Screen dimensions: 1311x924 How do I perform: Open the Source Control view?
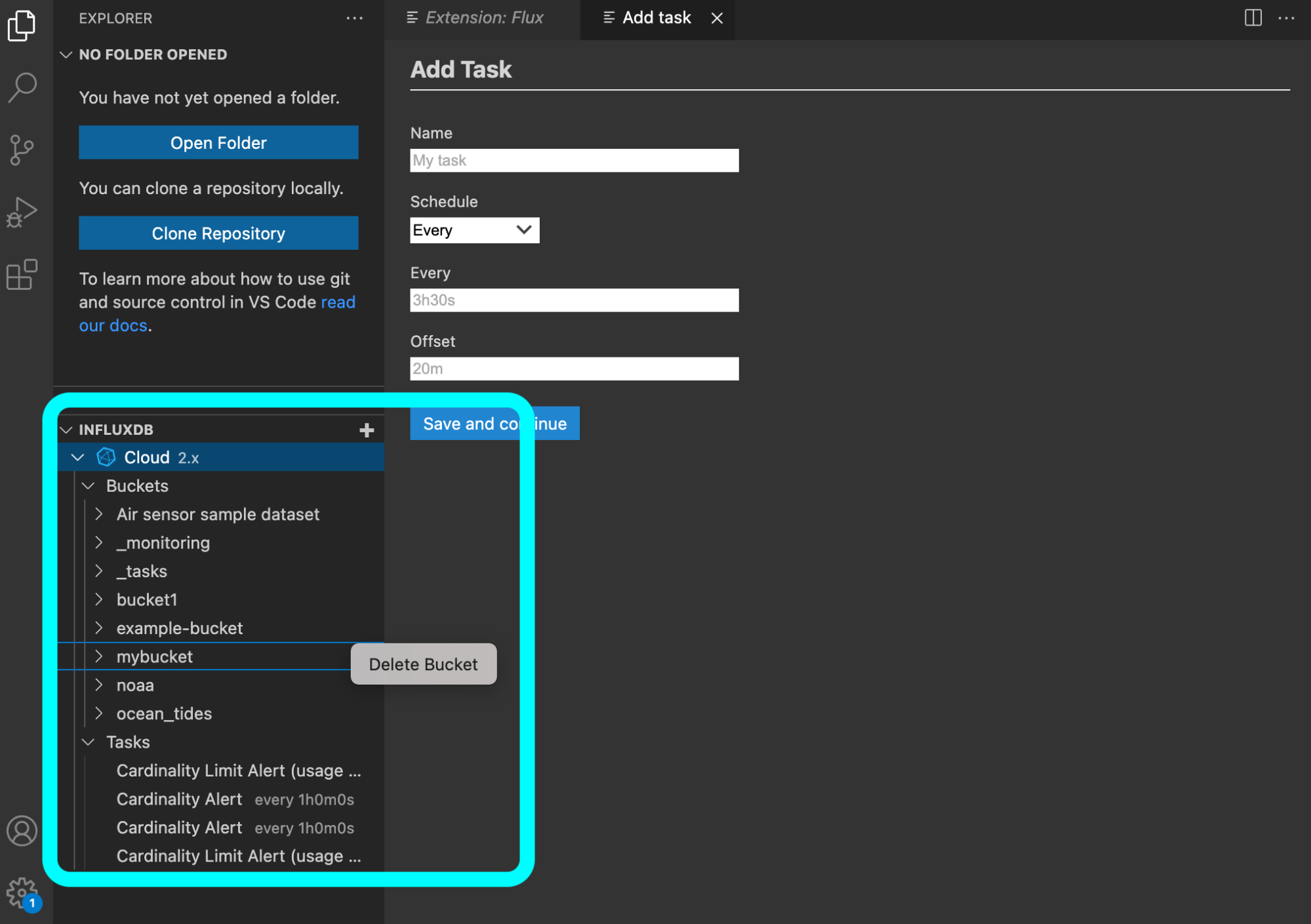tap(22, 150)
